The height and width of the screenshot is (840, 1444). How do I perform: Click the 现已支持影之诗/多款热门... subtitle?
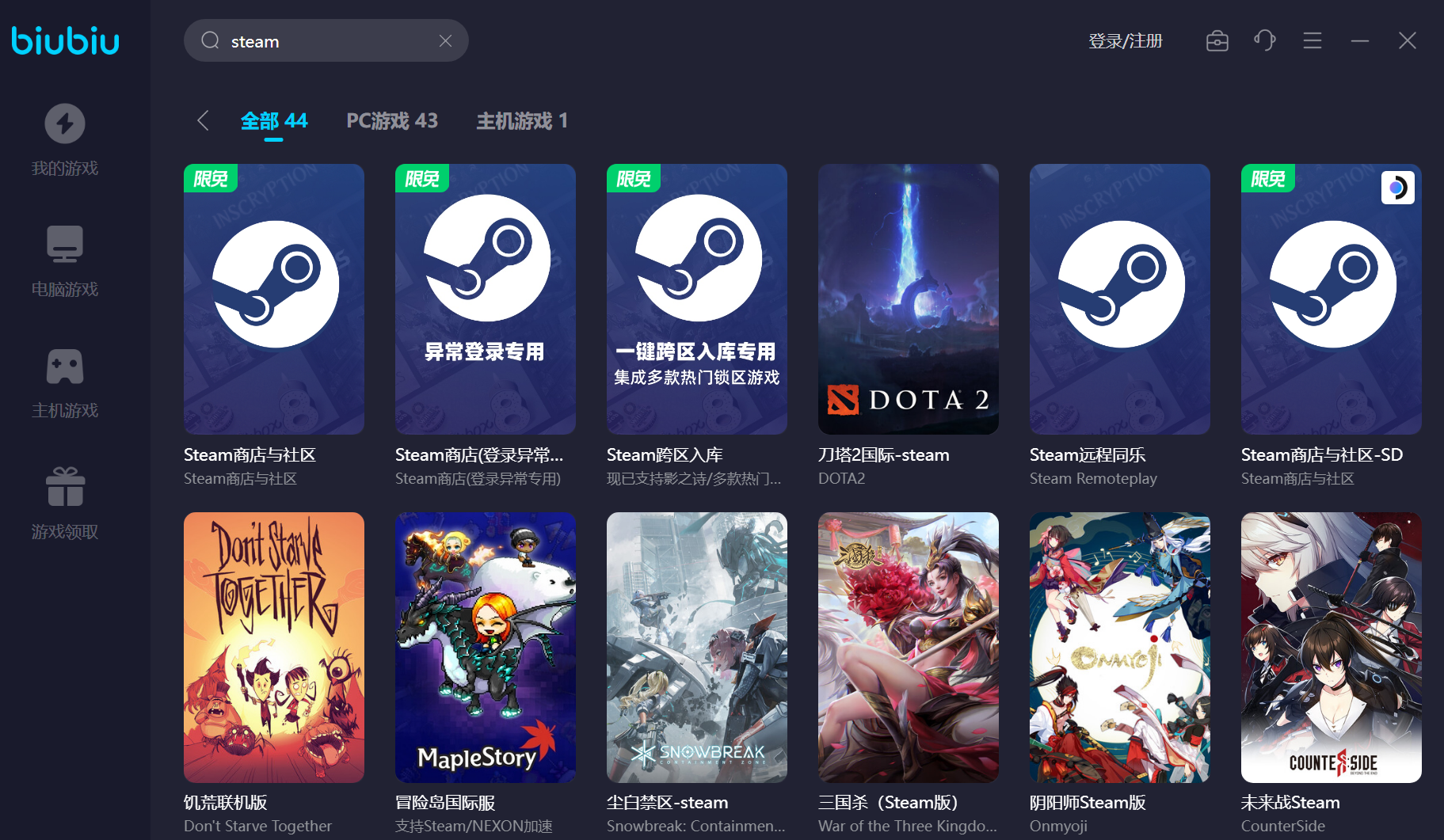(694, 478)
